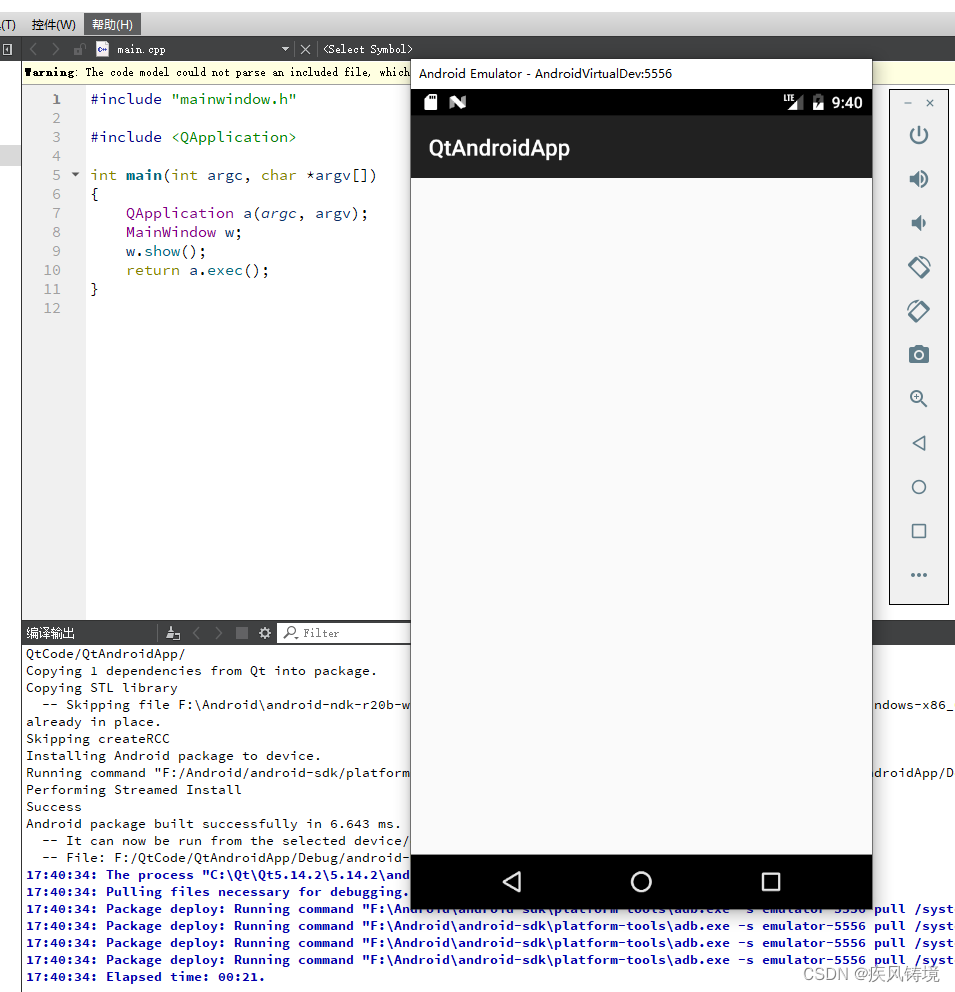Screen dimensions: 955x992
Task: Rotate the emulator right
Action: click(x=918, y=311)
